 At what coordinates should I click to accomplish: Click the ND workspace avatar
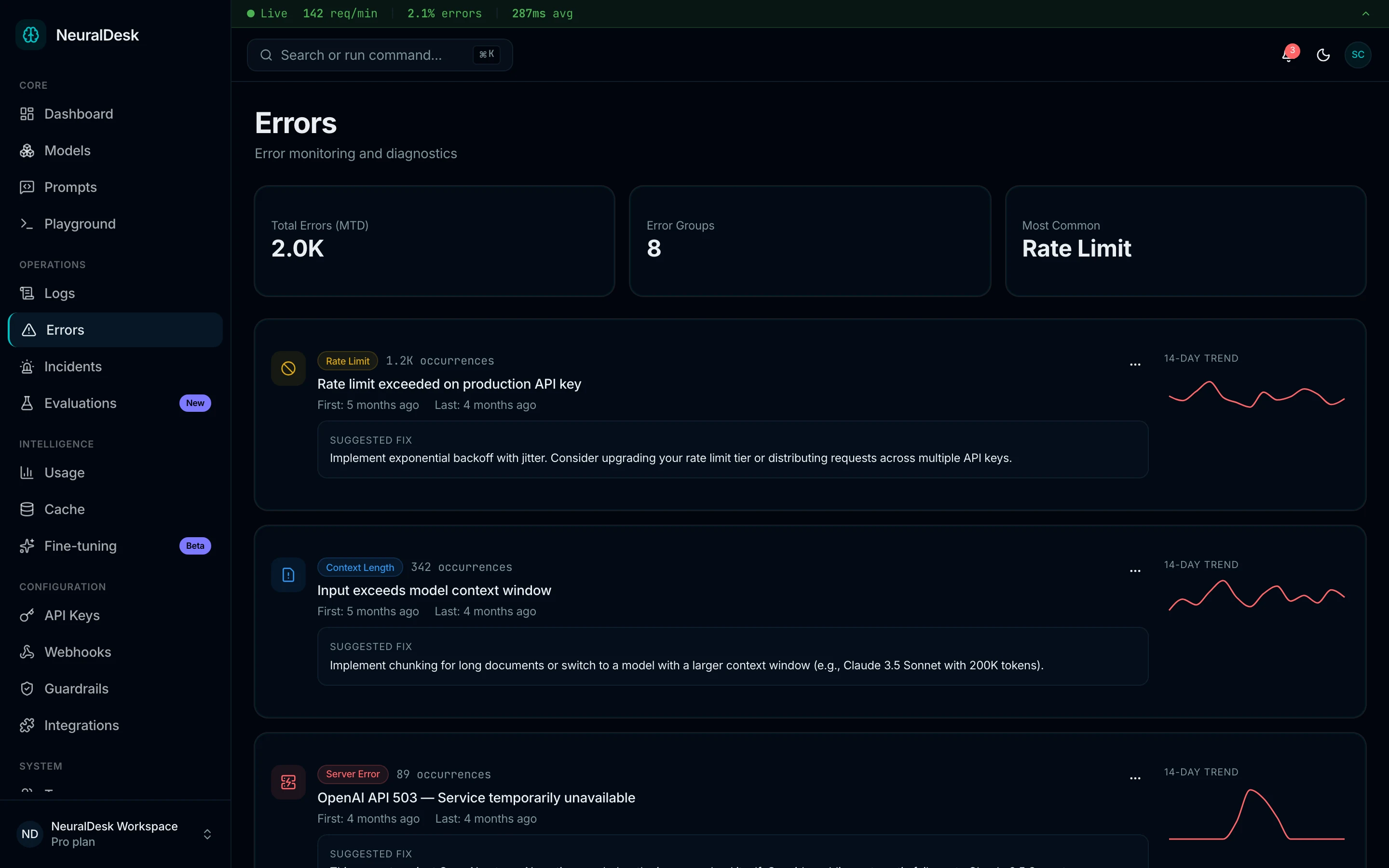pos(30,834)
